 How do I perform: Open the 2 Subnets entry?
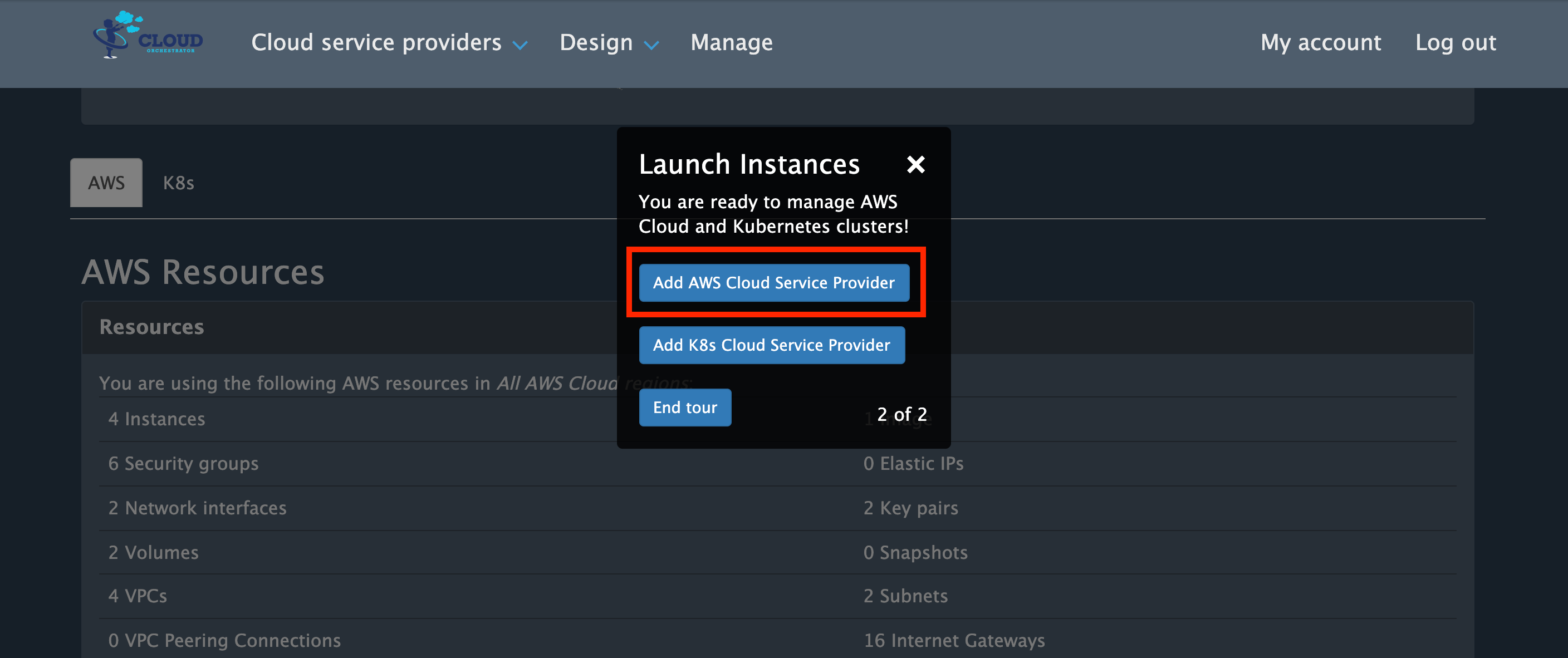point(905,596)
